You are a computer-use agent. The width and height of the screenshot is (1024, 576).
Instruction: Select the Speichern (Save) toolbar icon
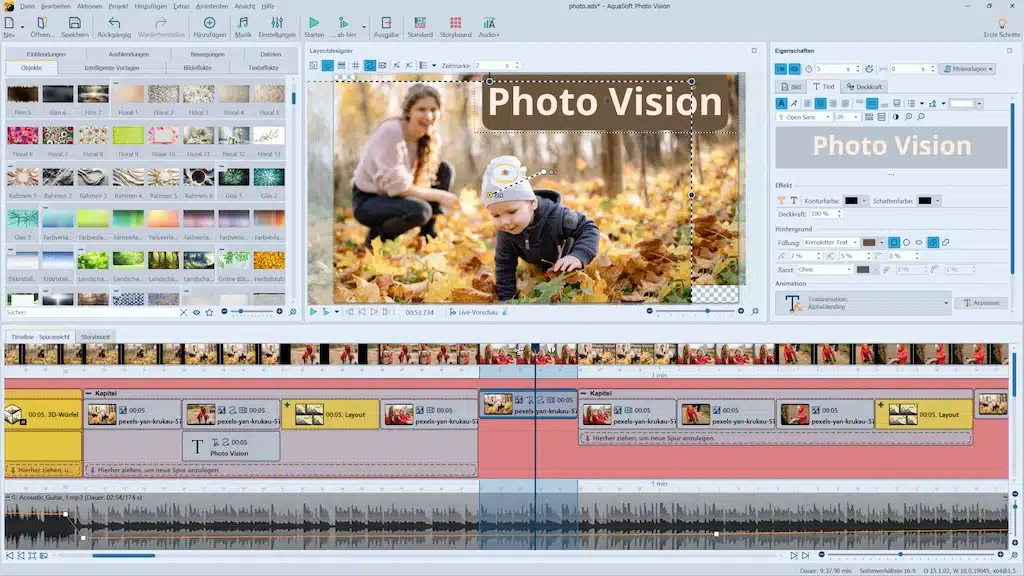pyautogui.click(x=74, y=27)
